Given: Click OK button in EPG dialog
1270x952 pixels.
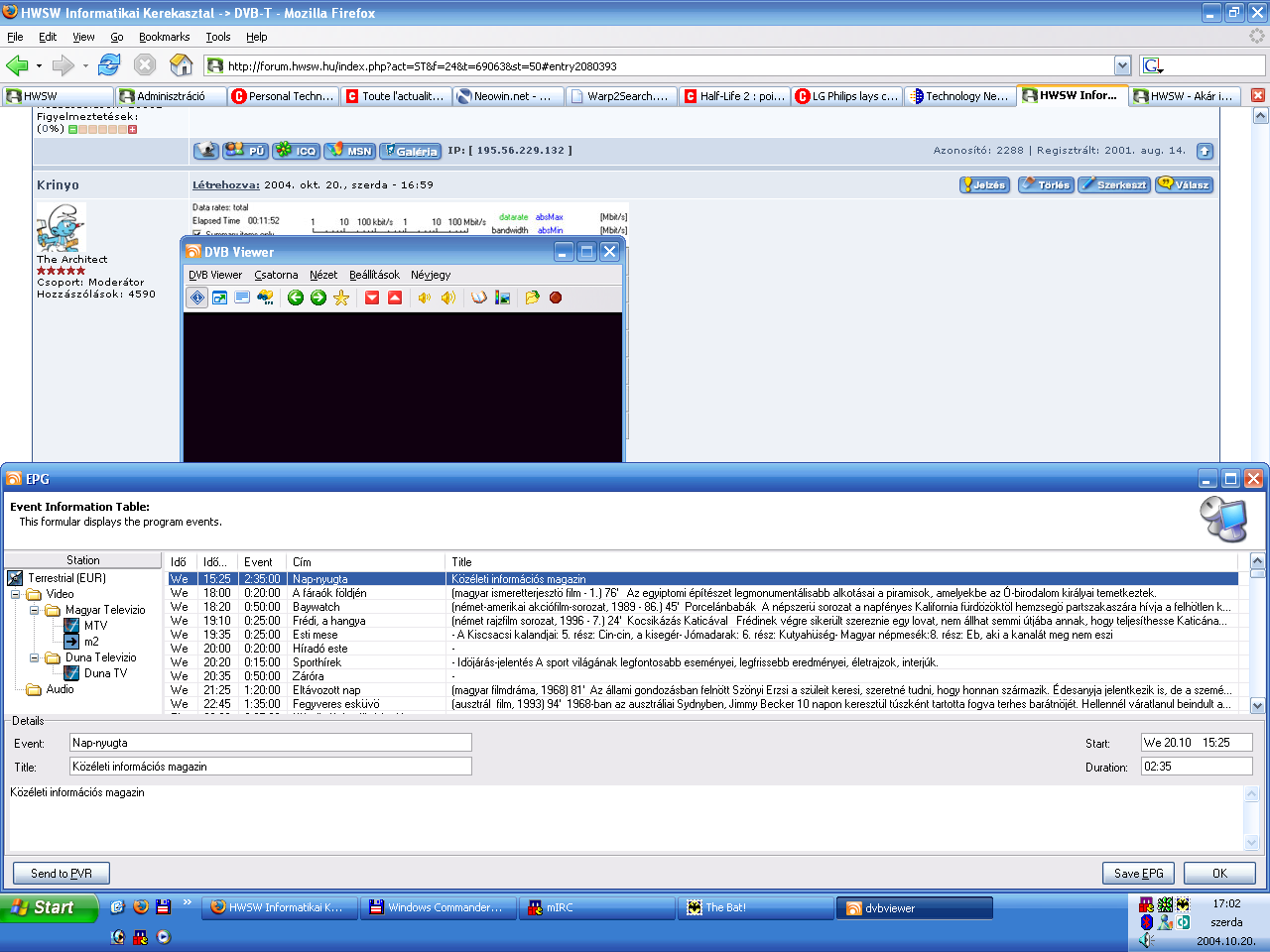Looking at the screenshot, I should coord(1219,874).
